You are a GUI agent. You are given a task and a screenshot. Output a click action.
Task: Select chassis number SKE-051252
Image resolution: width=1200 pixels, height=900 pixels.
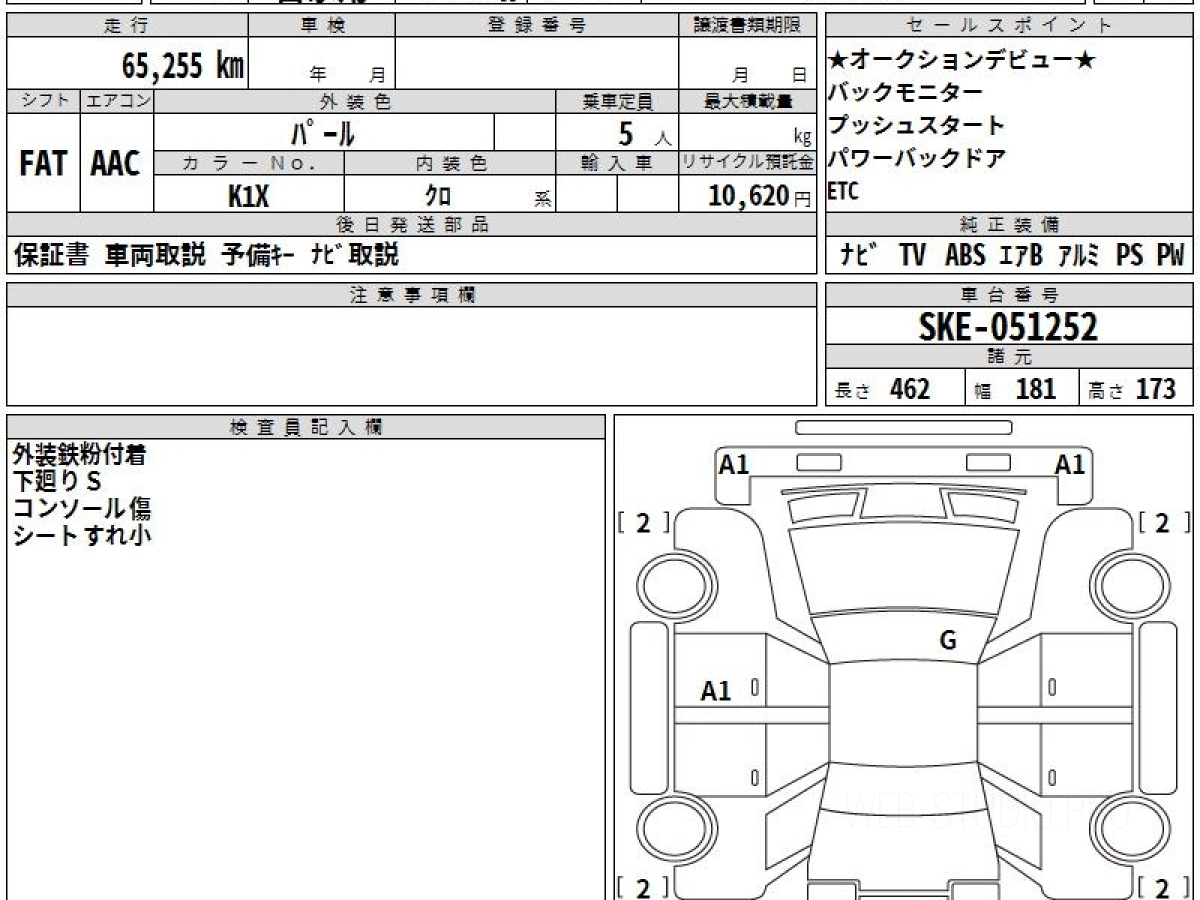pyautogui.click(x=1008, y=326)
